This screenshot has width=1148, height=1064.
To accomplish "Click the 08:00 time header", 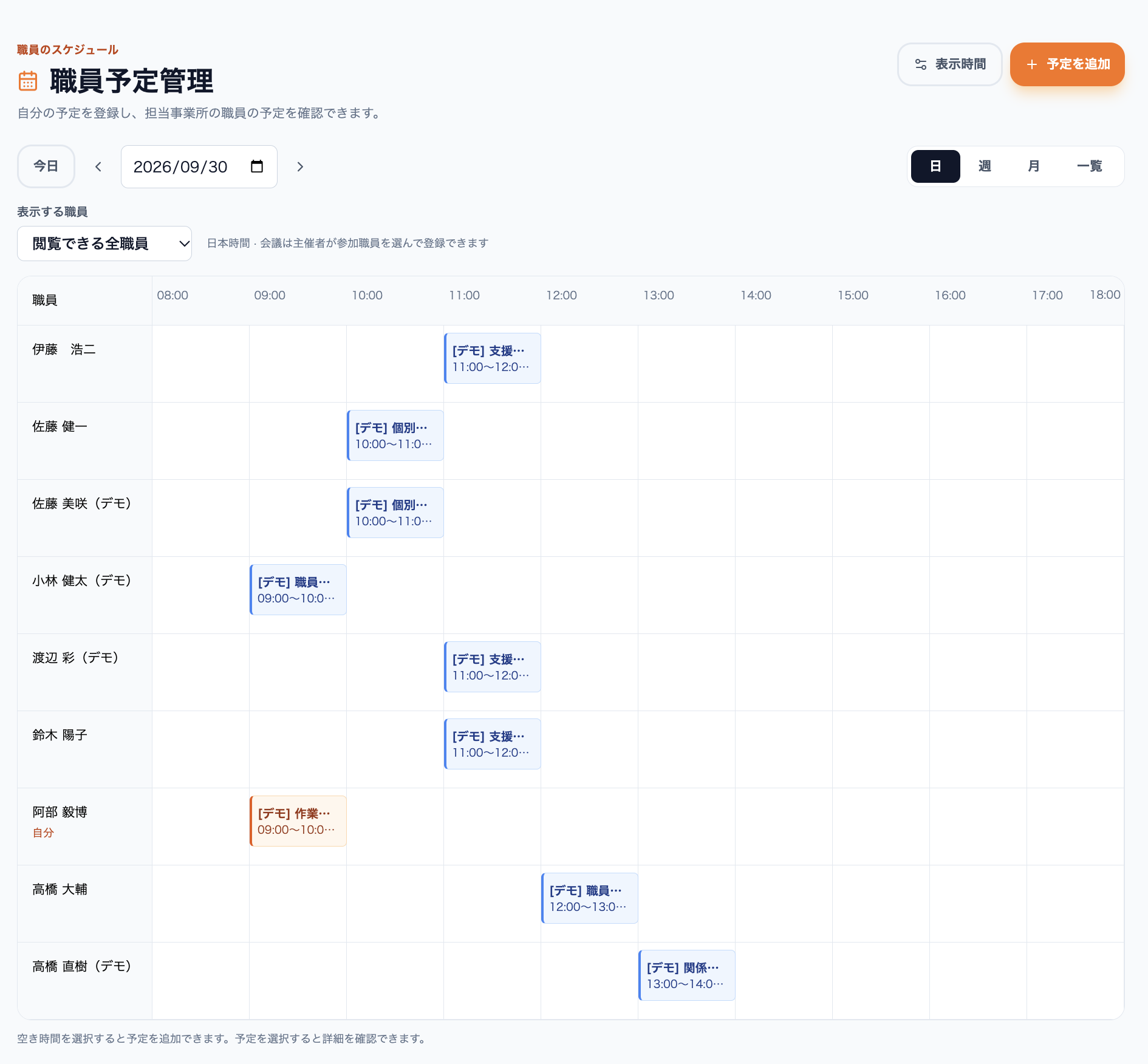I will click(x=173, y=295).
